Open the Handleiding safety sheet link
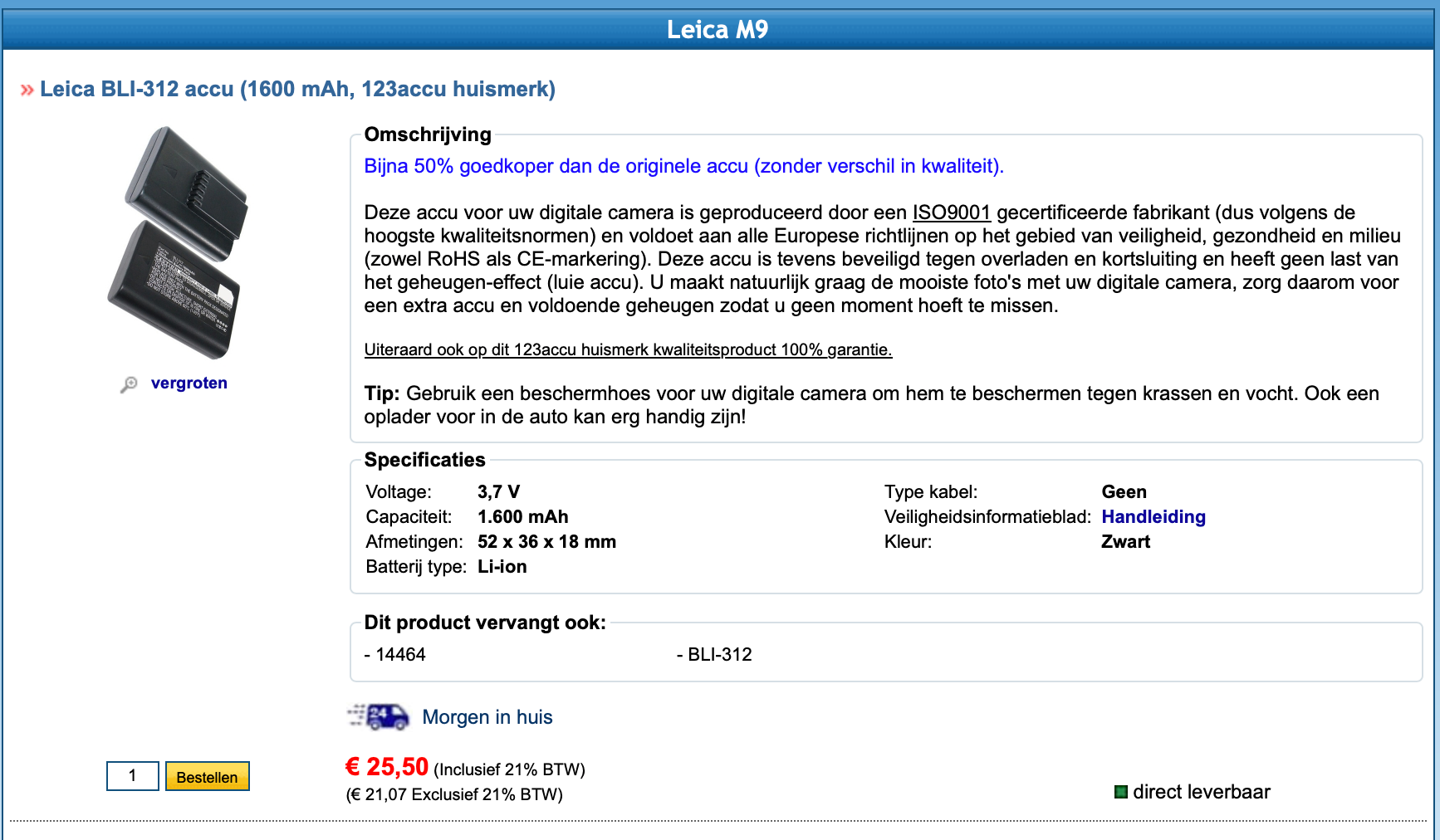Screen dimensions: 1440x840 (x=1153, y=516)
